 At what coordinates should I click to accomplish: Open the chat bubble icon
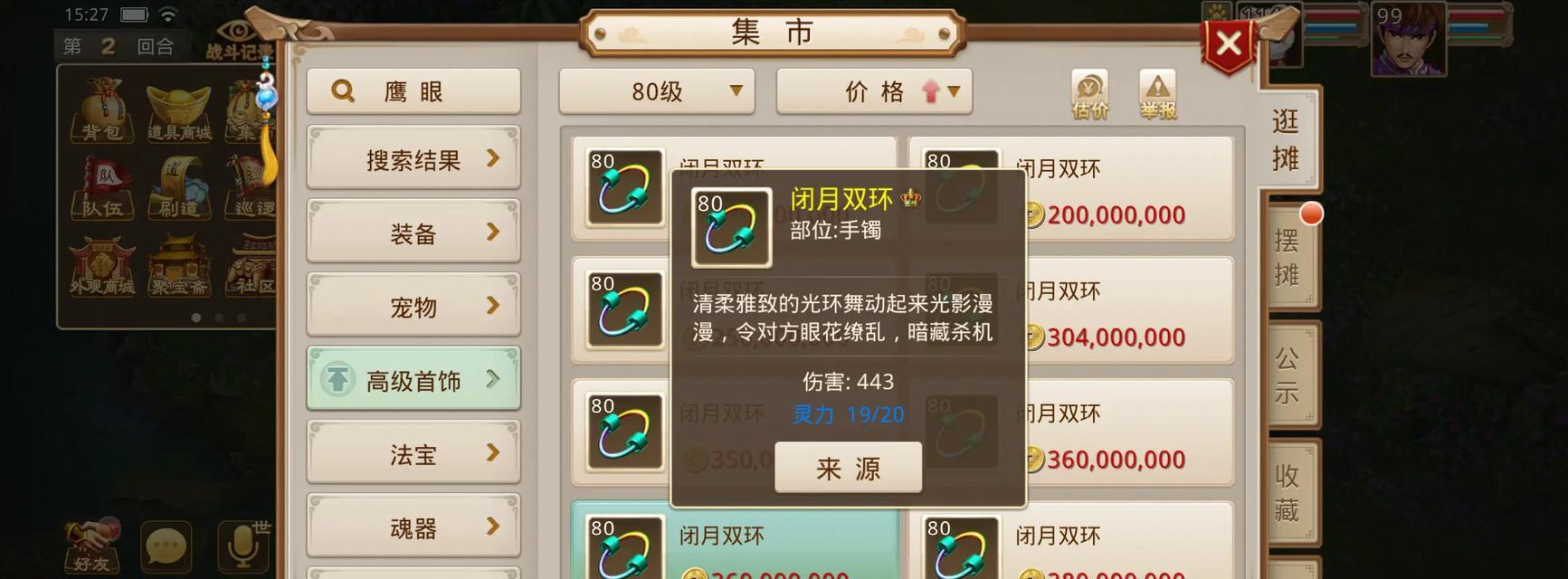pos(166,546)
